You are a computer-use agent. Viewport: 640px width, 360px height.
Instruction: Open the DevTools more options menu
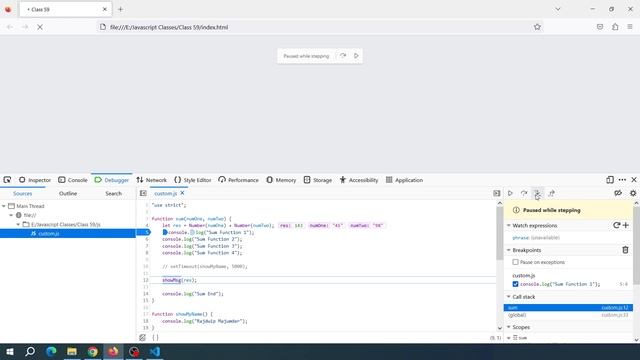click(x=622, y=180)
